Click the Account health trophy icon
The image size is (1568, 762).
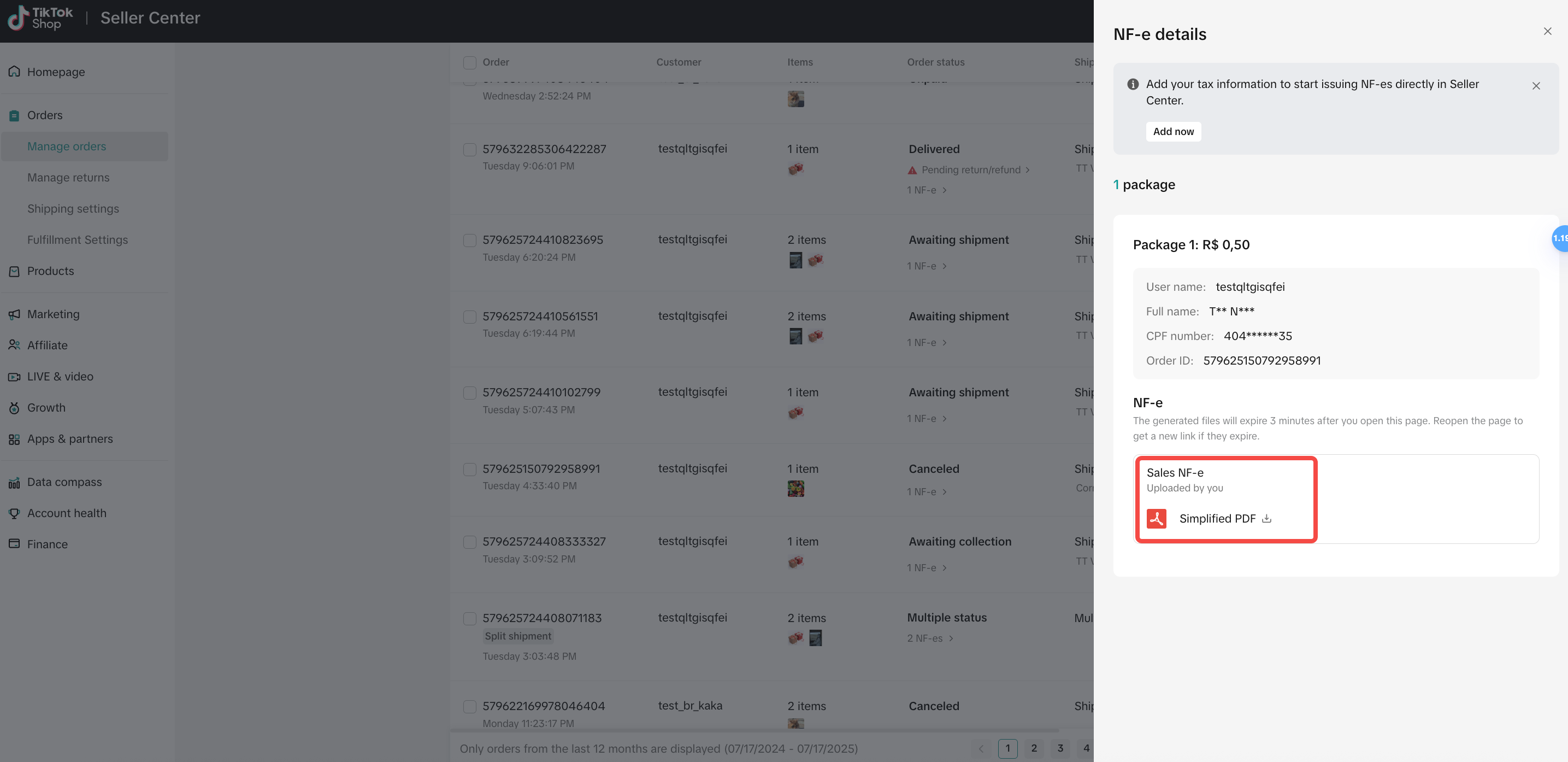14,513
